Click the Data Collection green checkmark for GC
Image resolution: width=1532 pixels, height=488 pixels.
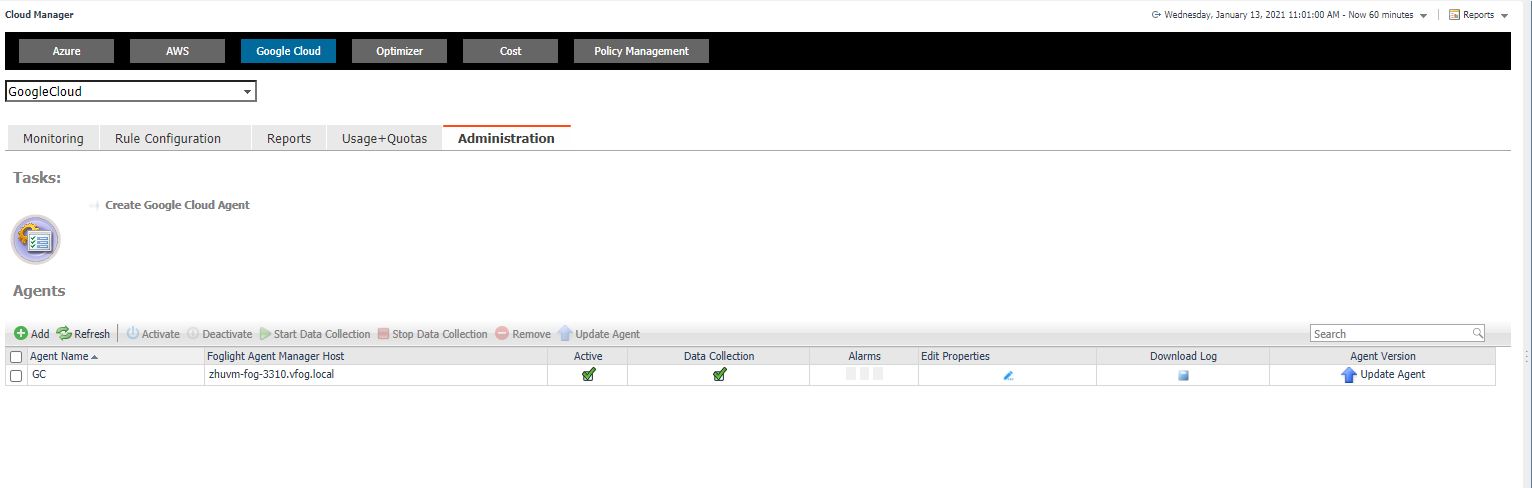point(720,375)
